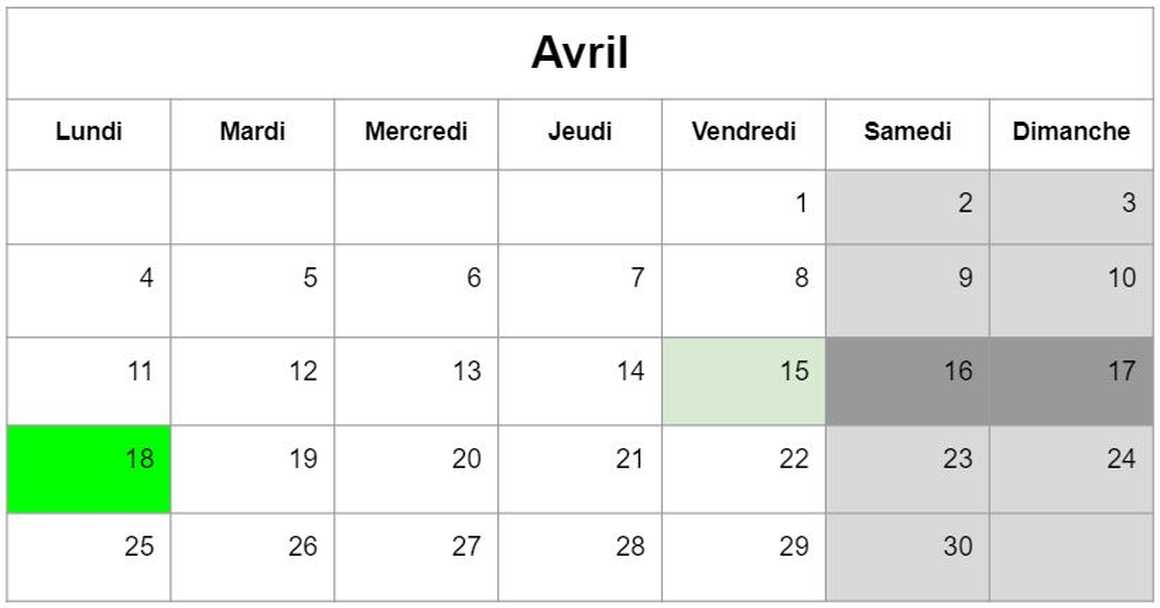
Task: Select Wednesday April 13
Action: pos(417,382)
